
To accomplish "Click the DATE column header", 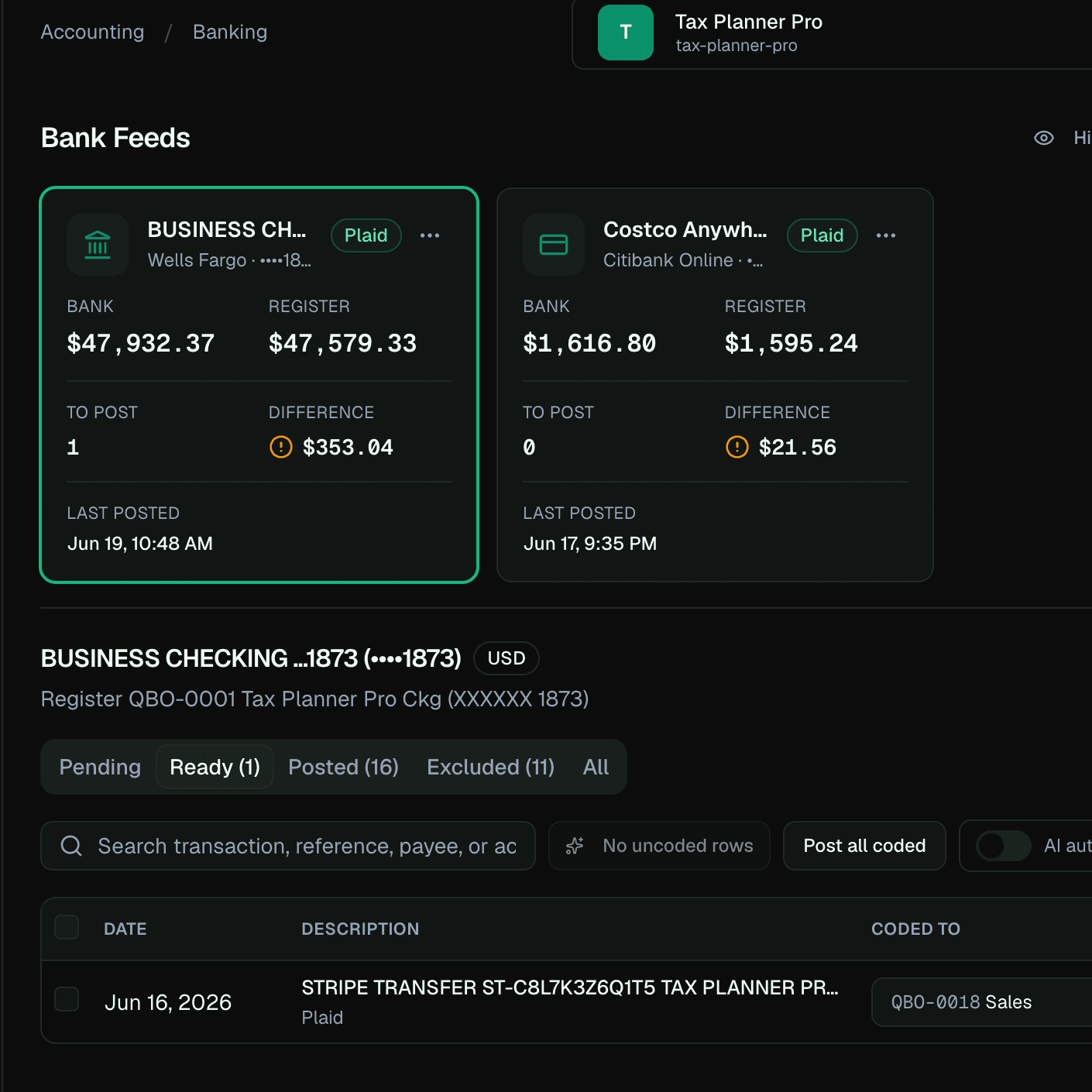I will (x=125, y=929).
